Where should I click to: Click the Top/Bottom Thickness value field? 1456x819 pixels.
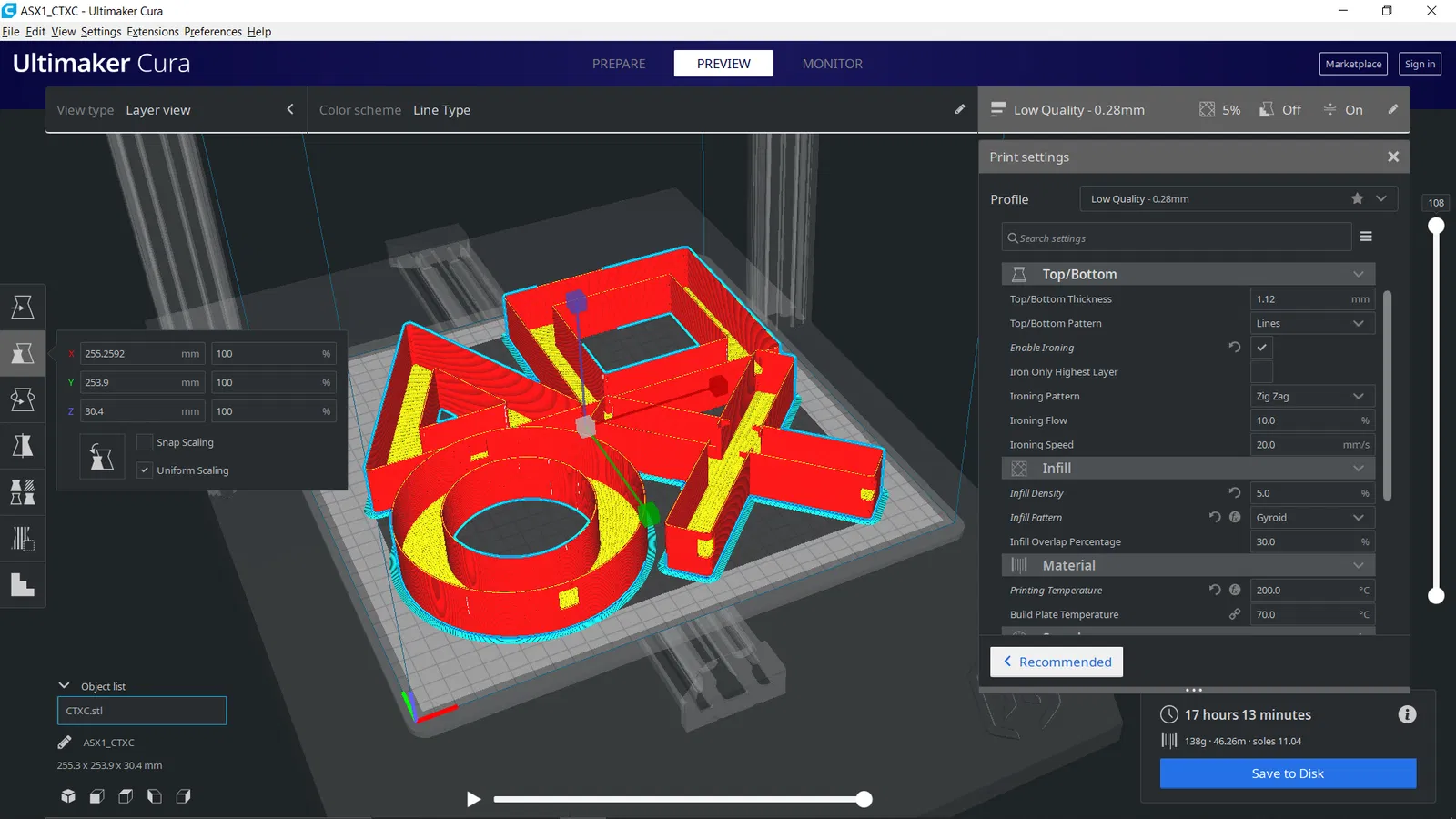[x=1312, y=298]
